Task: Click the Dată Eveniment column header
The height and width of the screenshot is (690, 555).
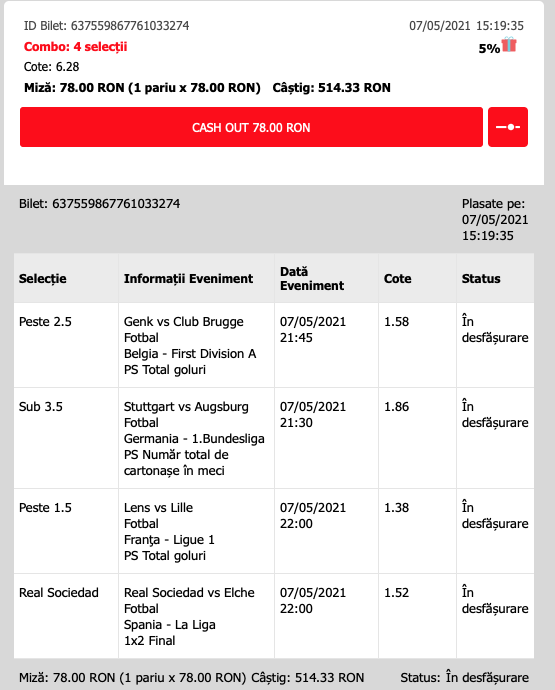Action: point(312,279)
